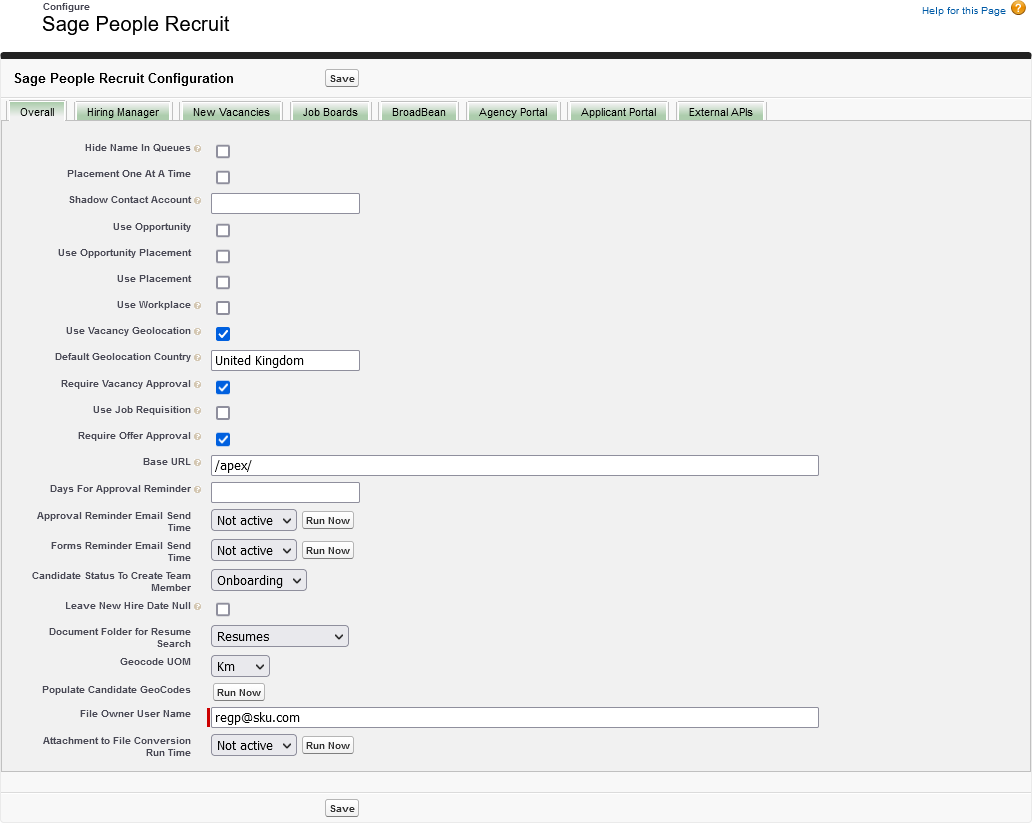The image size is (1032, 823).
Task: Click help icon next to Default Geolocation Country
Action: tap(198, 358)
